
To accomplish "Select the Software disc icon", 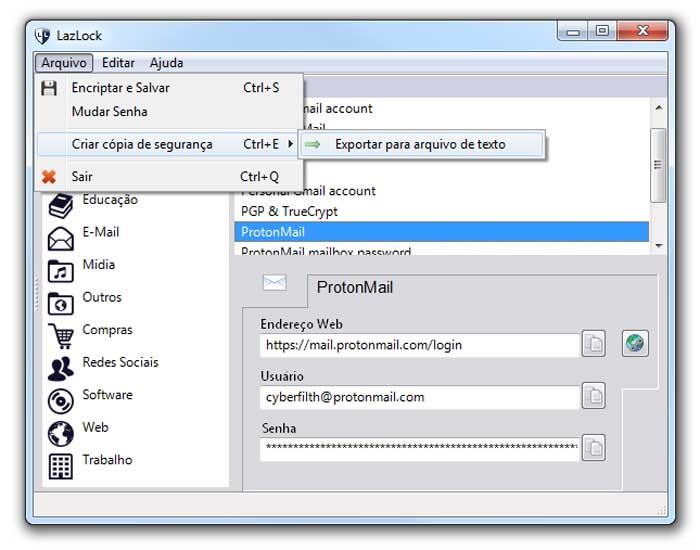I will pyautogui.click(x=61, y=401).
